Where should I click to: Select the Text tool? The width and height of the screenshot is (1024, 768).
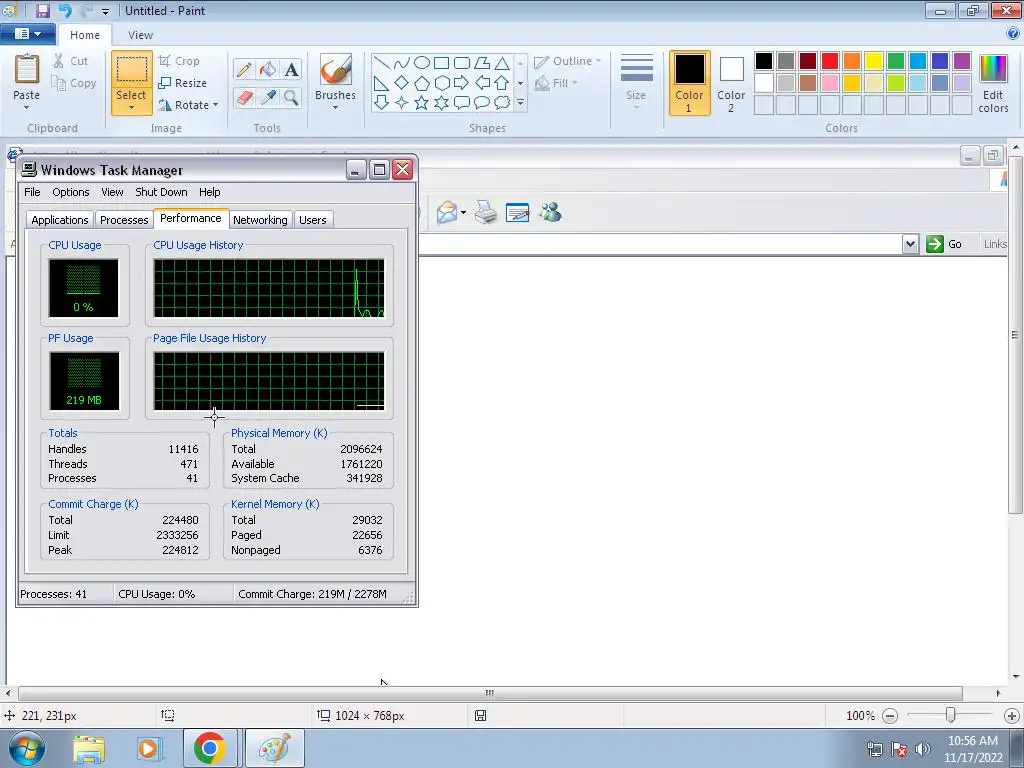pyautogui.click(x=291, y=69)
